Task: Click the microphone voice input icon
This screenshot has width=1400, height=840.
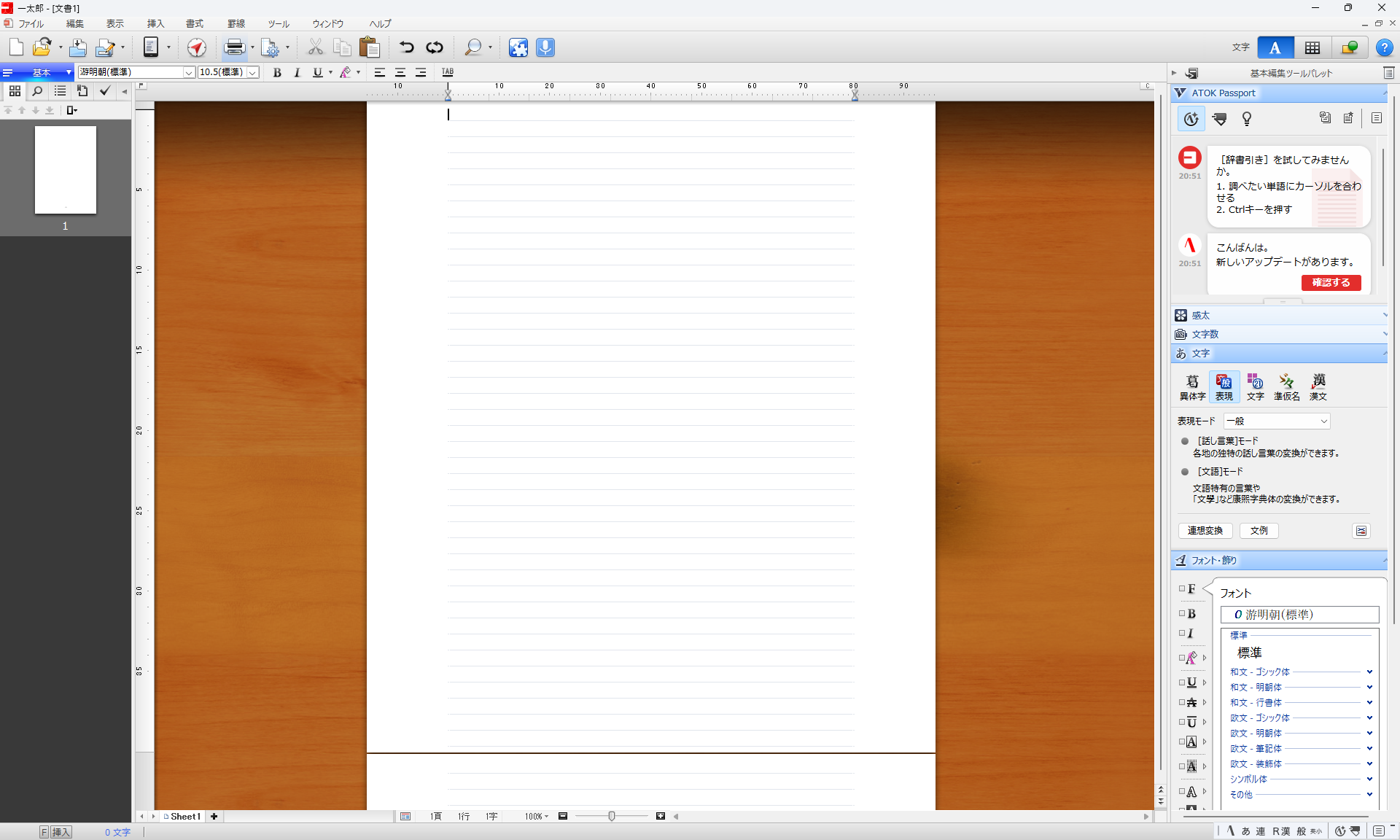Action: [545, 47]
